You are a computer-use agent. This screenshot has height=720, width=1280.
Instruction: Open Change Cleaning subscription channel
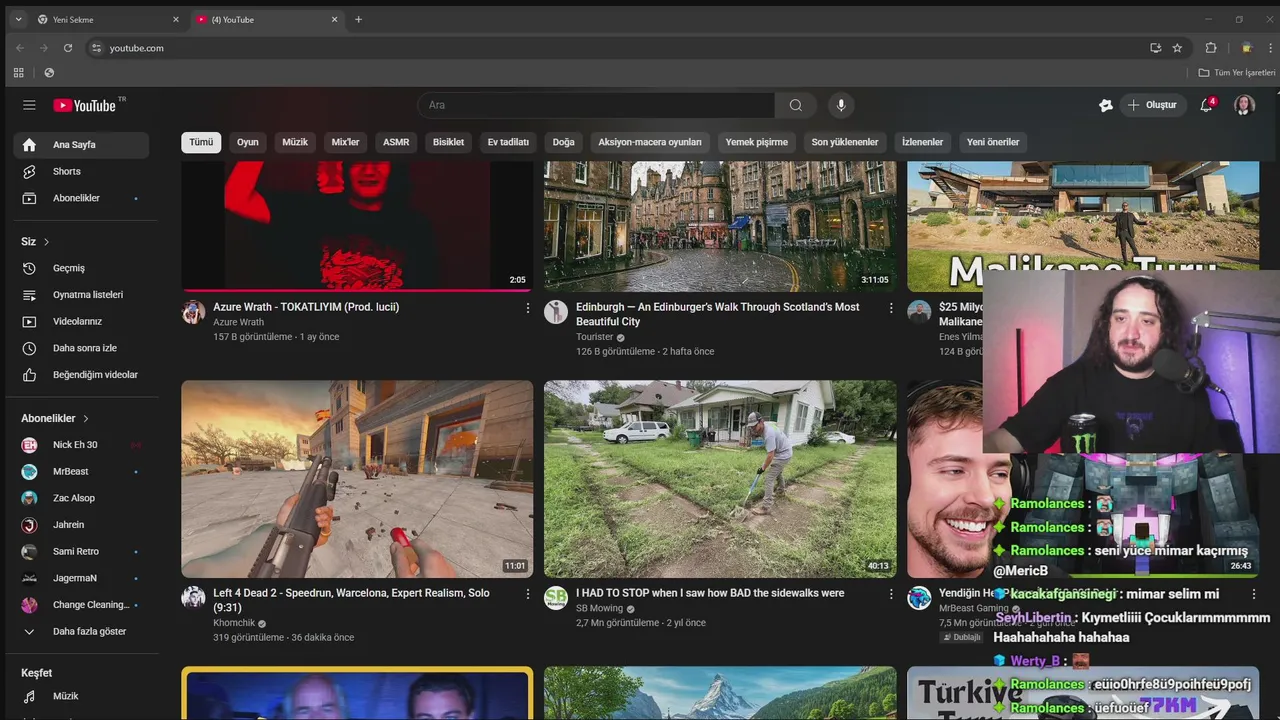[81, 605]
